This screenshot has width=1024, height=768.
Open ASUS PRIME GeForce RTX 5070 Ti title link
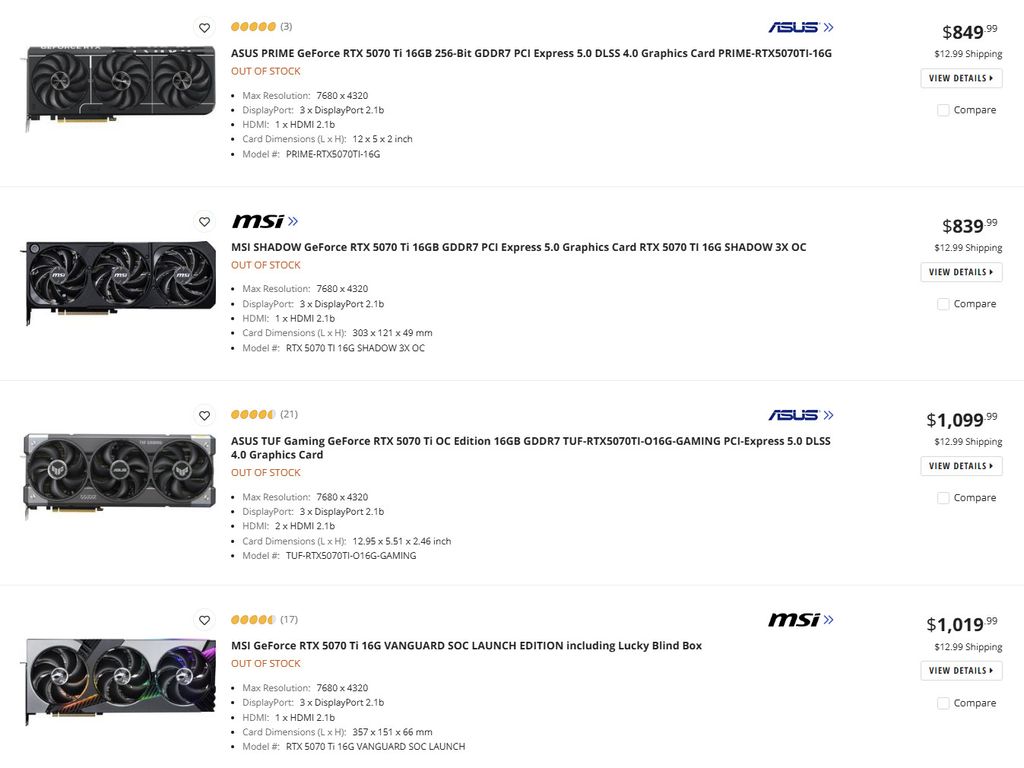(x=531, y=53)
